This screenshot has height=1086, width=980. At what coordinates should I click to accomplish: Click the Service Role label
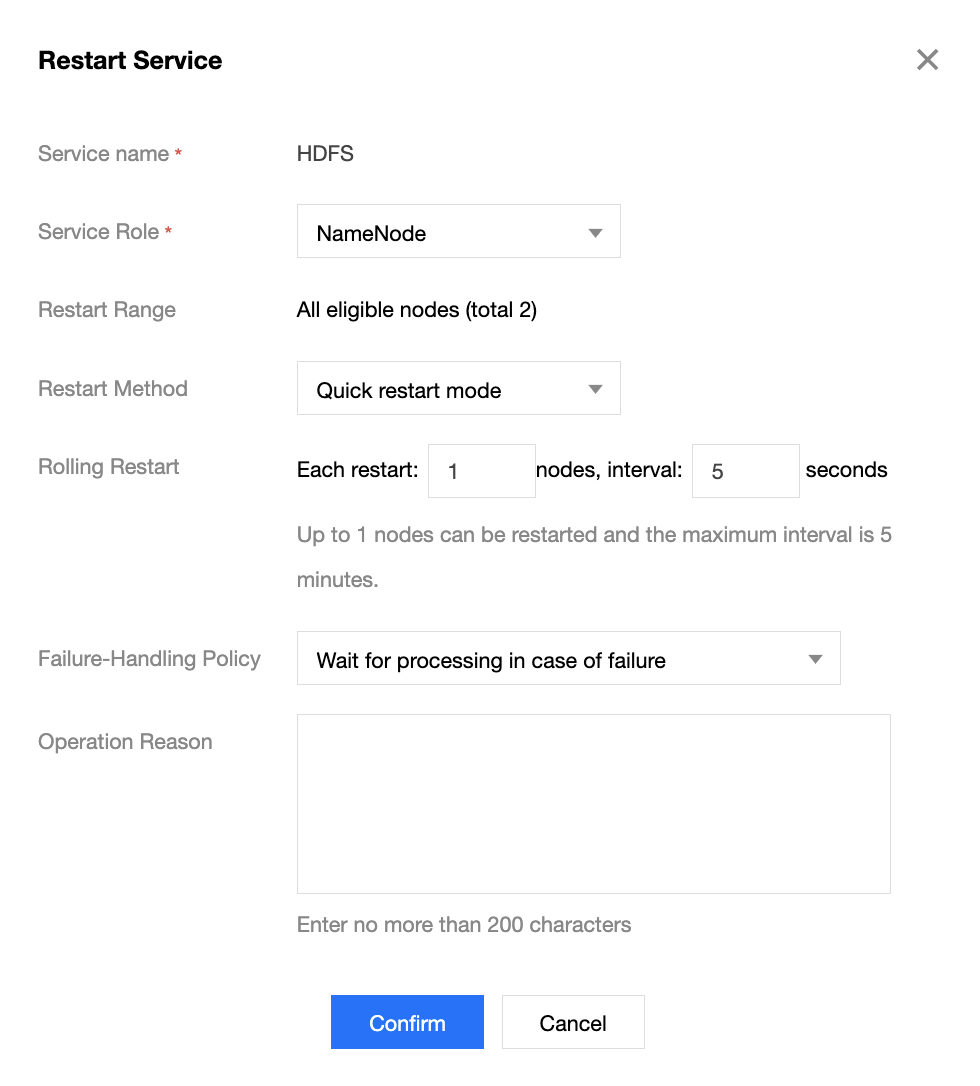98,232
